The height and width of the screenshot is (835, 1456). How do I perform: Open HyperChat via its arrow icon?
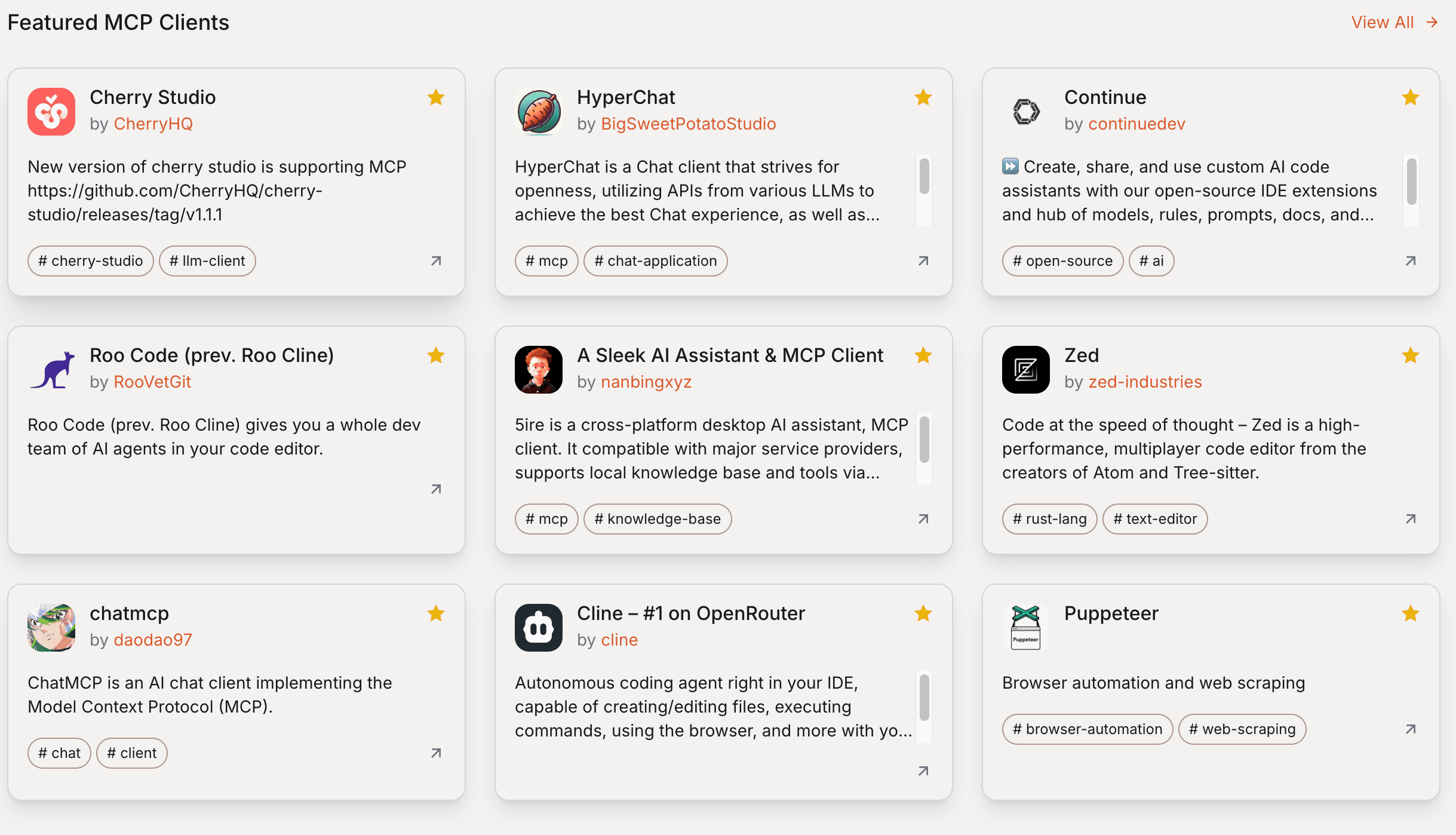[x=923, y=261]
